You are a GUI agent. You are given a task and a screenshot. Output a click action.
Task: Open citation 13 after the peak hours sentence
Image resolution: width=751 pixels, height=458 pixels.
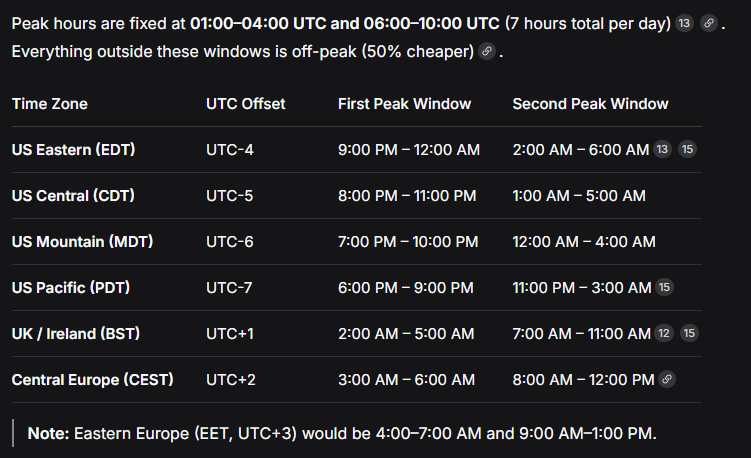pyautogui.click(x=684, y=23)
